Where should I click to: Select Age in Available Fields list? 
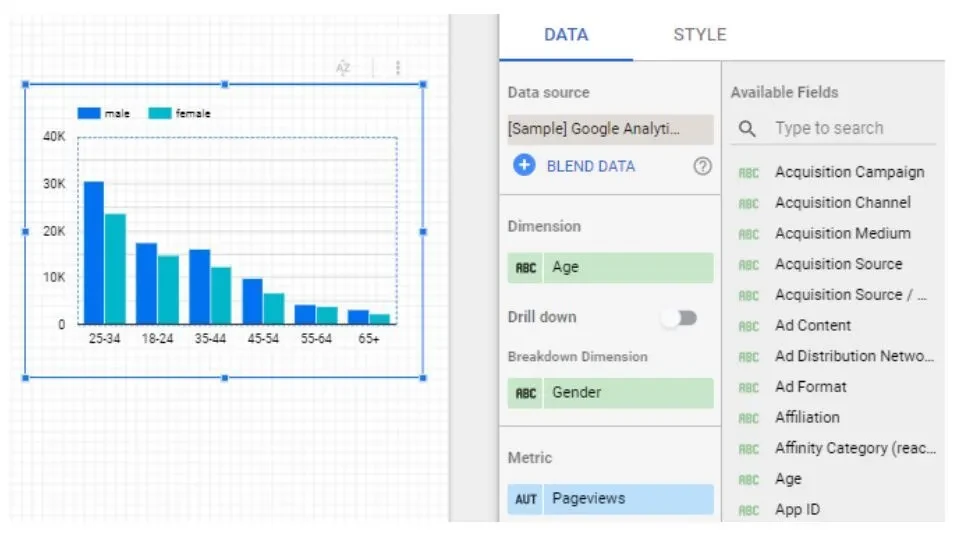(788, 479)
